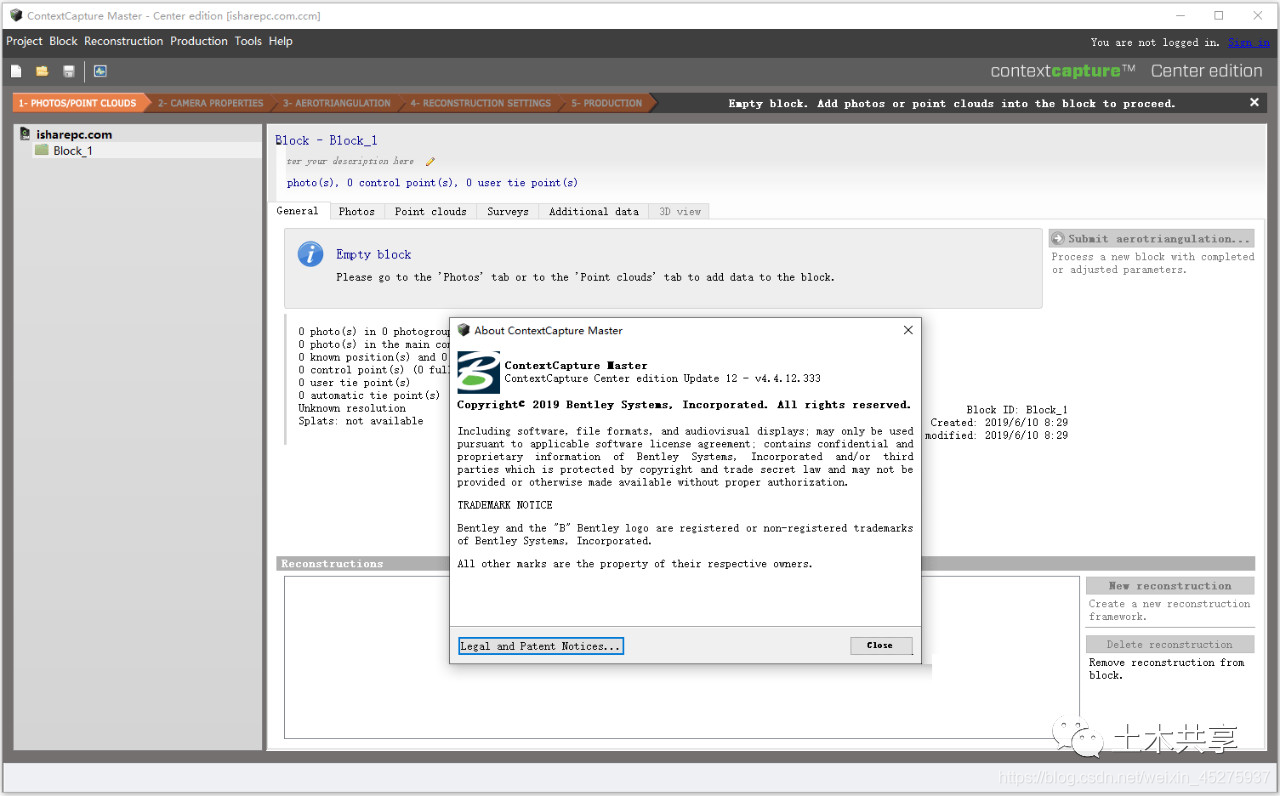The width and height of the screenshot is (1280, 796).
Task: Select Block_1 in the project tree
Action: click(72, 151)
